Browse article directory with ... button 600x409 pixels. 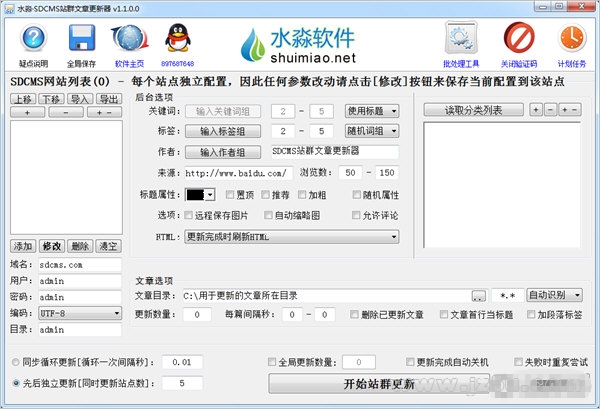coord(479,296)
